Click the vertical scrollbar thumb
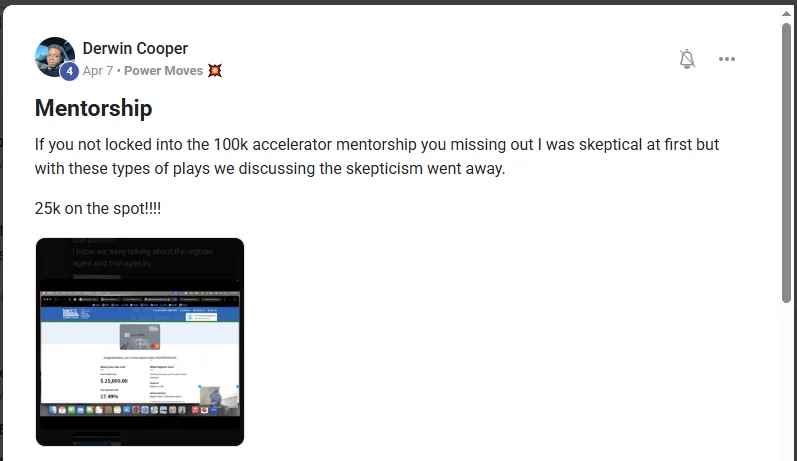 coord(787,160)
